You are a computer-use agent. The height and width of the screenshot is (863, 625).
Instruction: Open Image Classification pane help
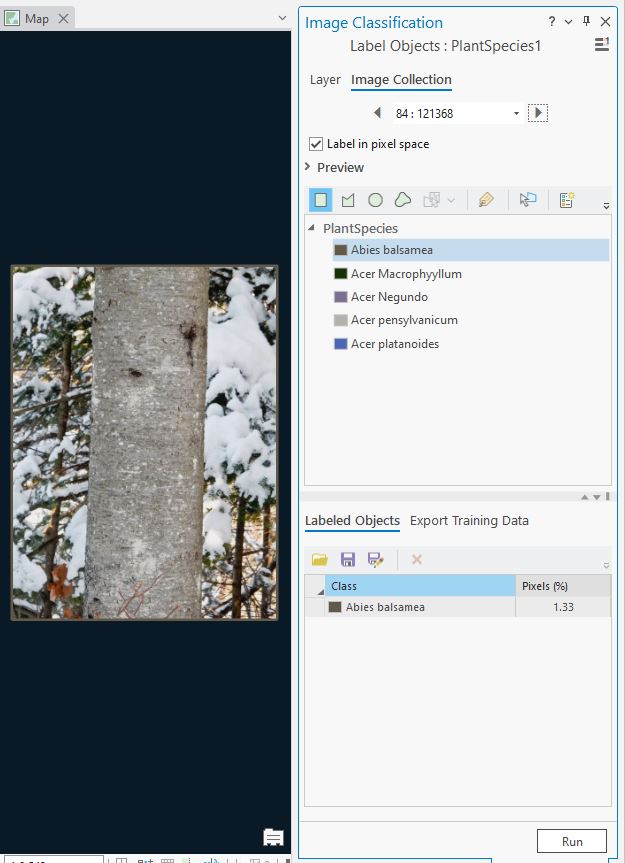pyautogui.click(x=552, y=21)
